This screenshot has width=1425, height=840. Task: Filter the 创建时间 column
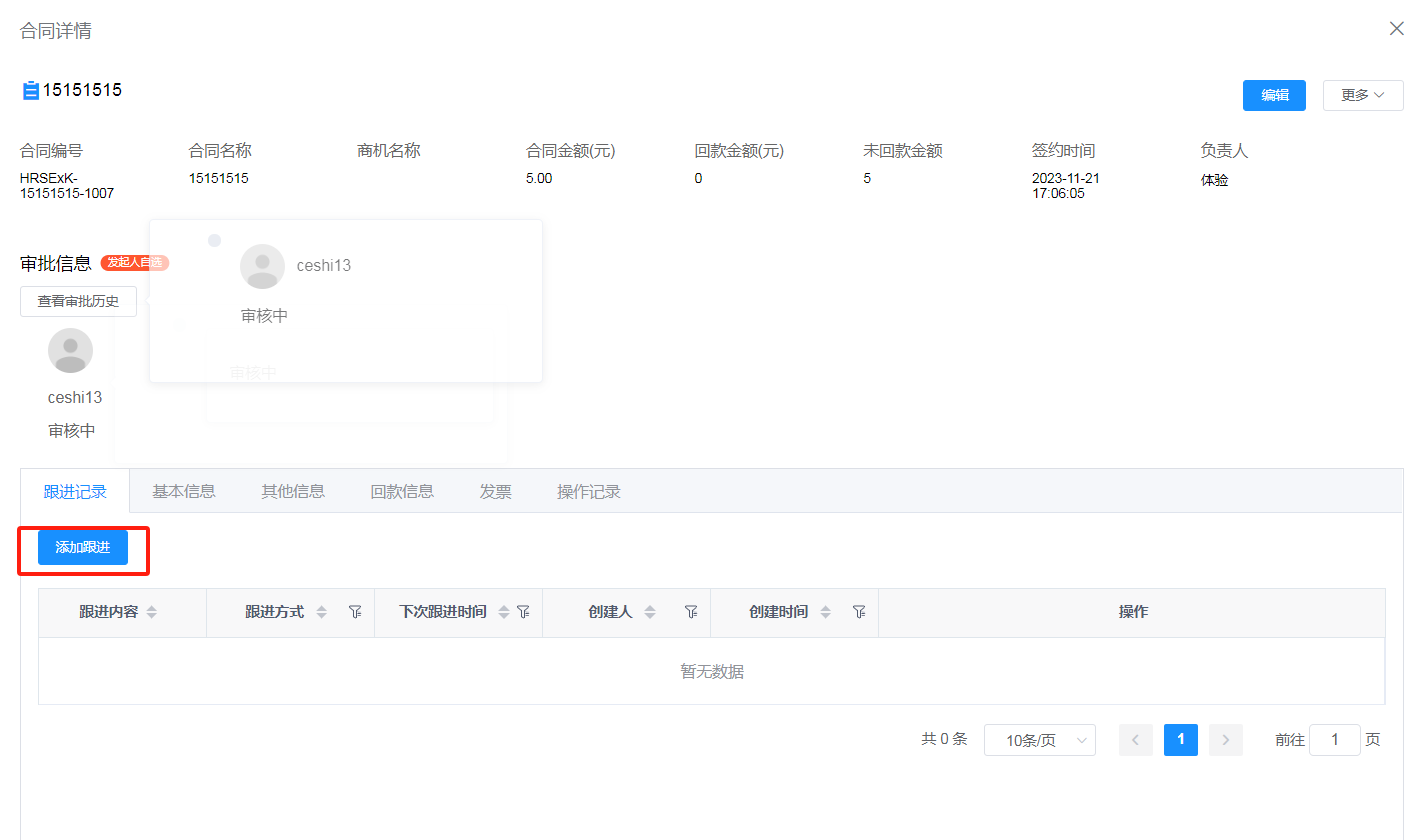click(x=859, y=612)
